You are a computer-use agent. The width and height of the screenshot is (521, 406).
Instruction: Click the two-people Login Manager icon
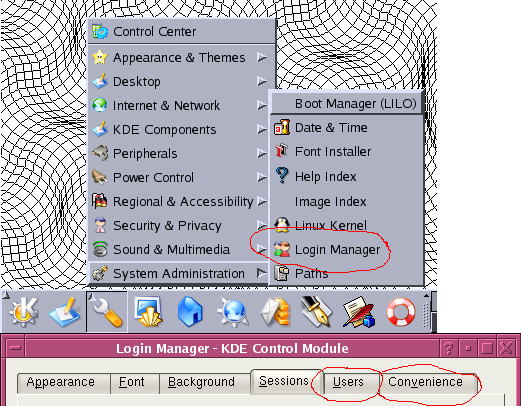[282, 249]
